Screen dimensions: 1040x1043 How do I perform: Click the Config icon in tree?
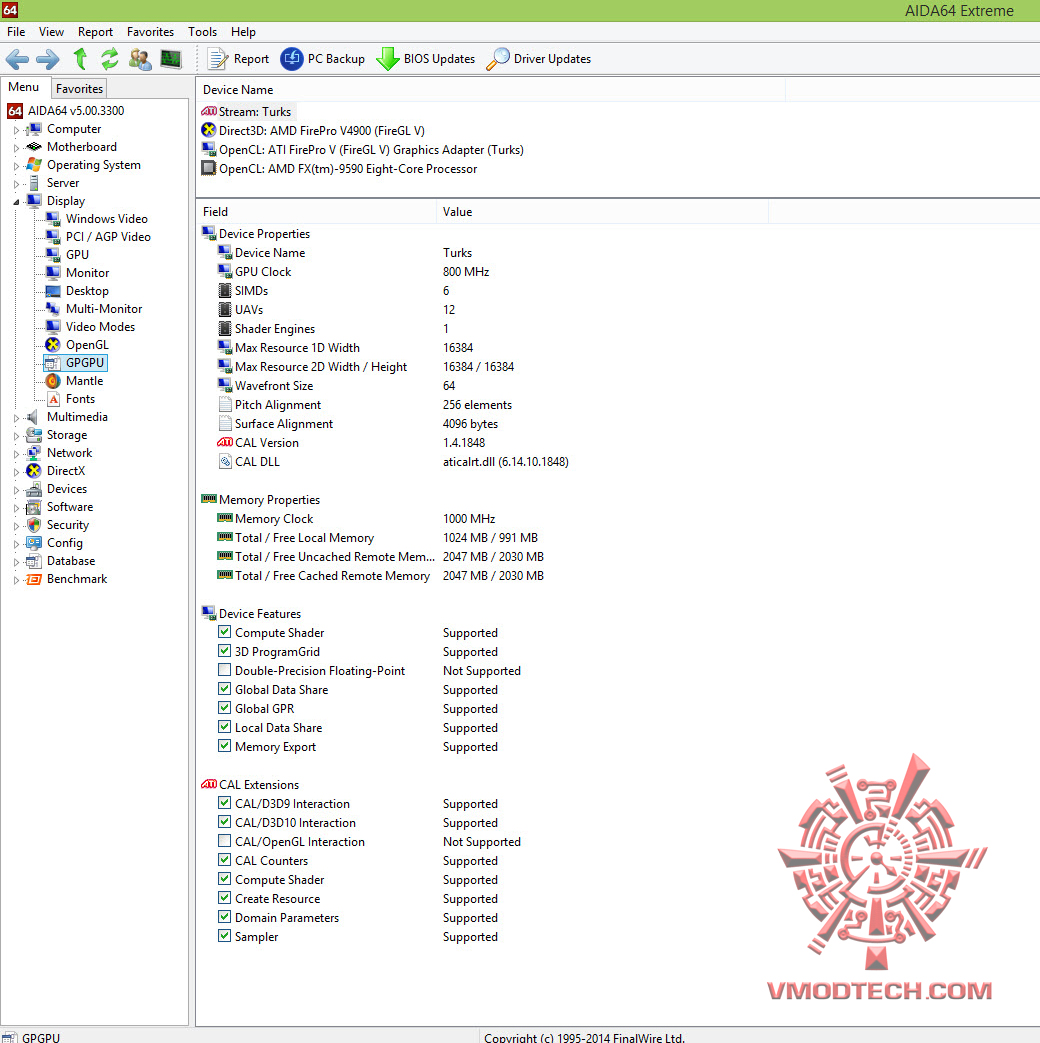34,543
